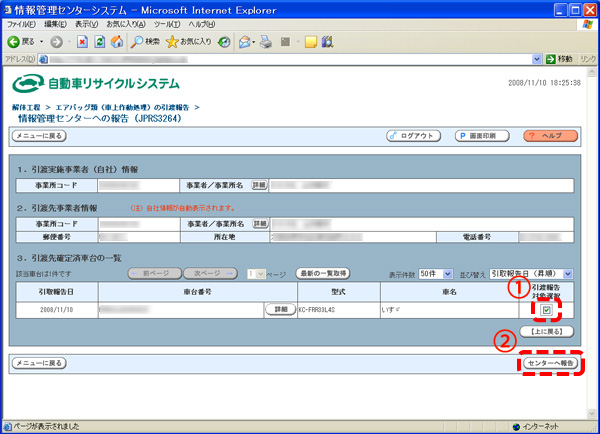
Task: Tick the 引渡報告対象選択 checkbox
Action: [546, 310]
